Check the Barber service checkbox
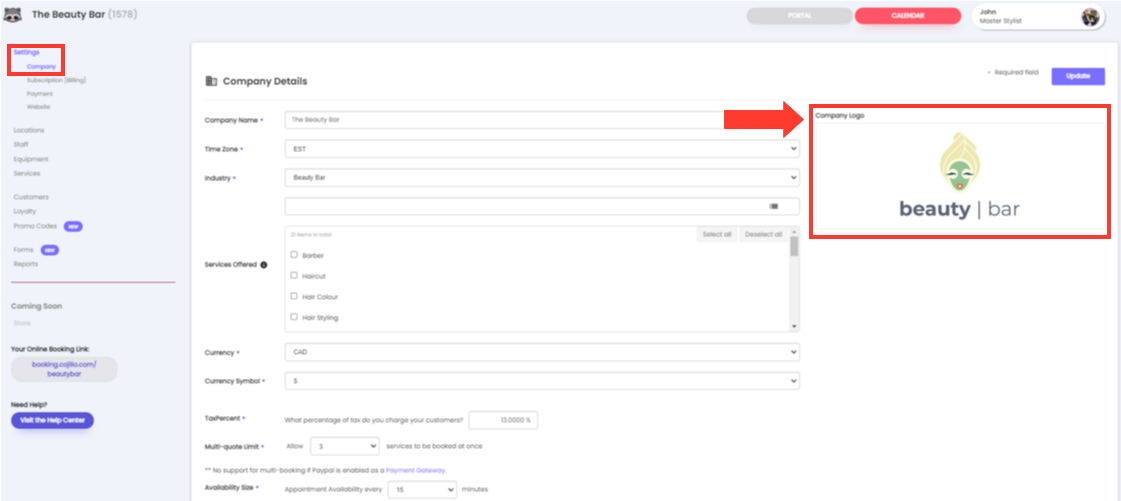The image size is (1121, 501). click(x=294, y=254)
